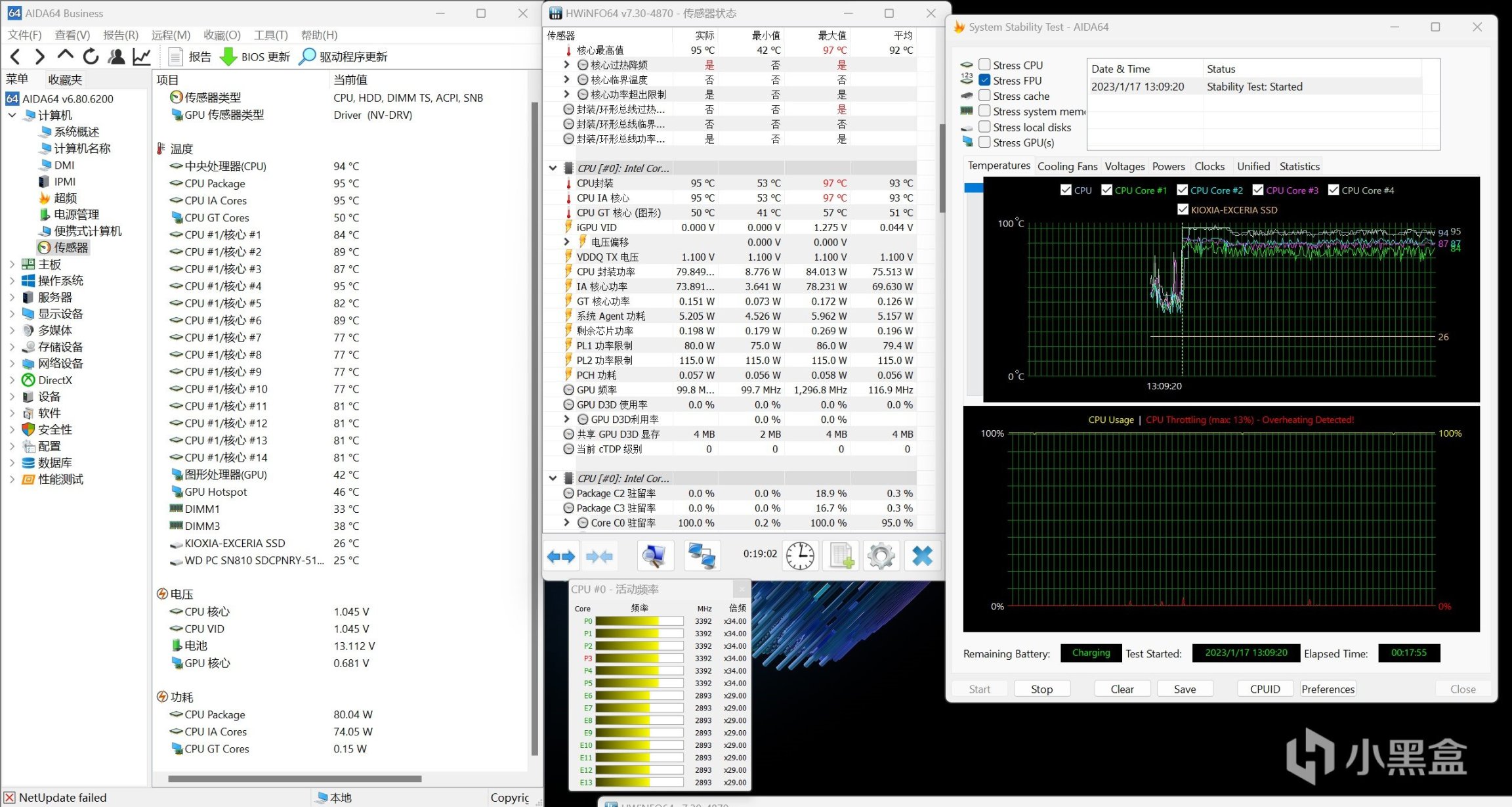Click the graph chart icon in AIDA64 toolbar
Viewport: 1512px width, 807px height.
click(x=142, y=56)
